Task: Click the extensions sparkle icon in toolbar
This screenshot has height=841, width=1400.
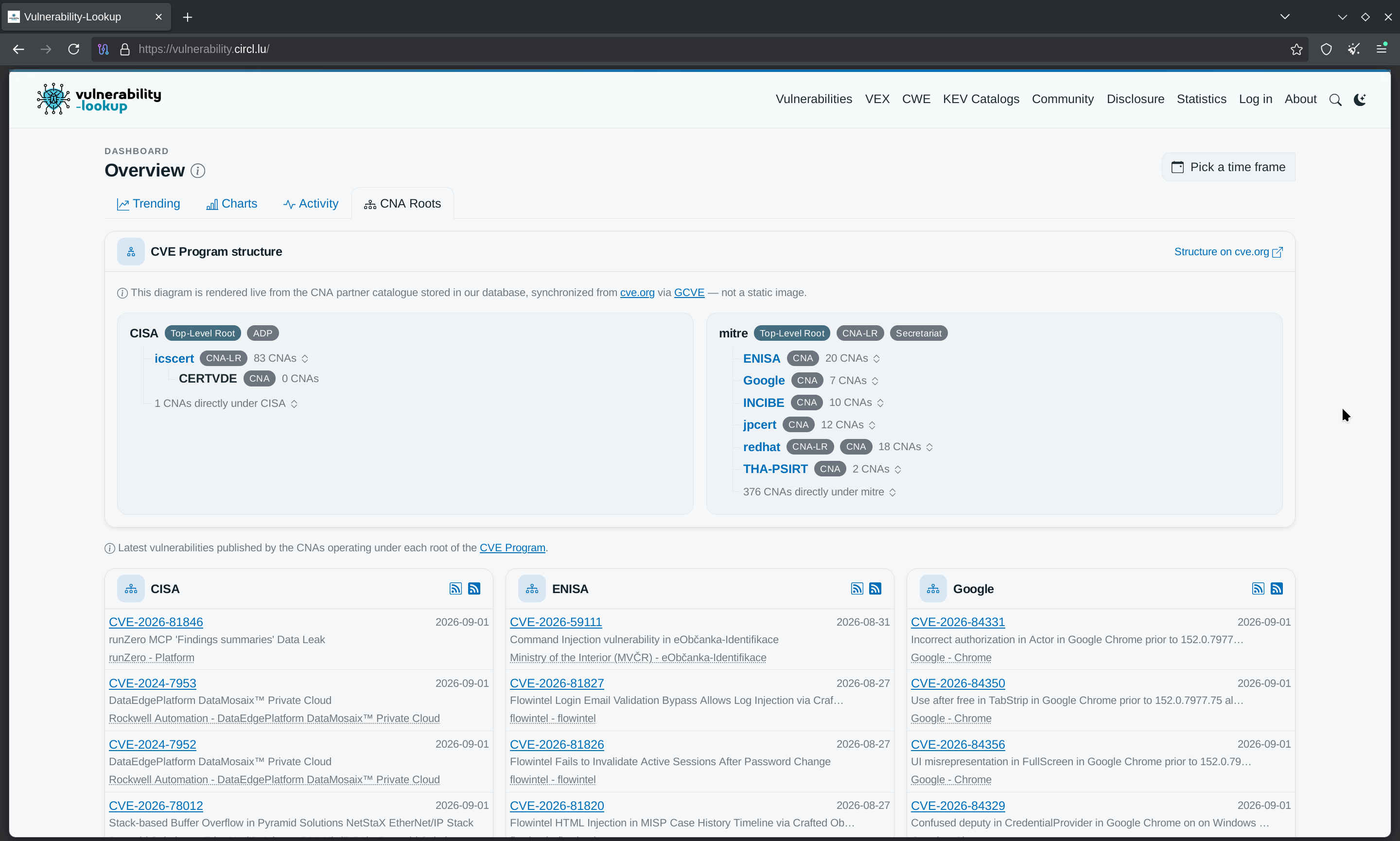Action: click(1353, 49)
